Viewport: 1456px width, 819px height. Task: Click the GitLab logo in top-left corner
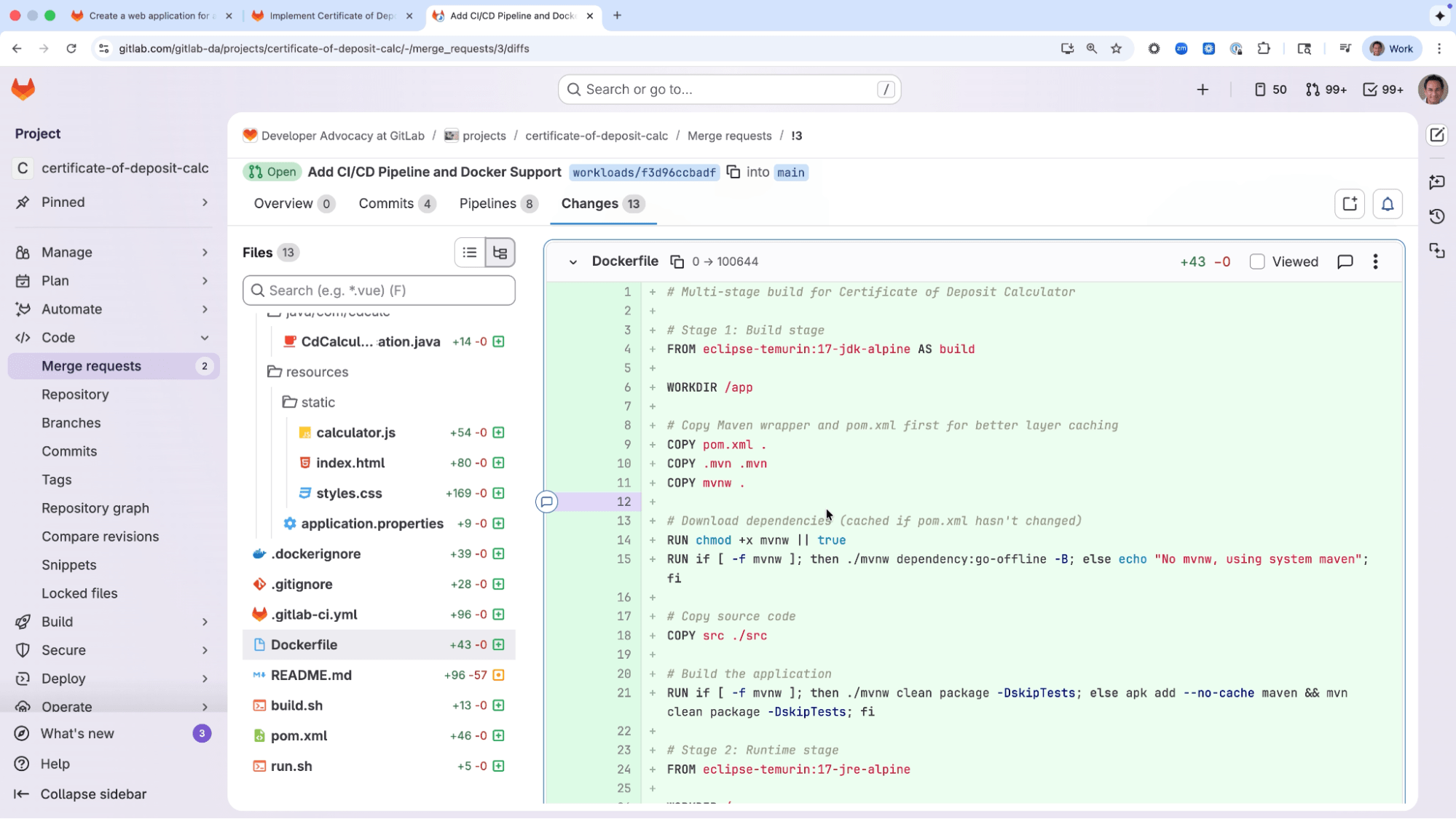click(23, 89)
